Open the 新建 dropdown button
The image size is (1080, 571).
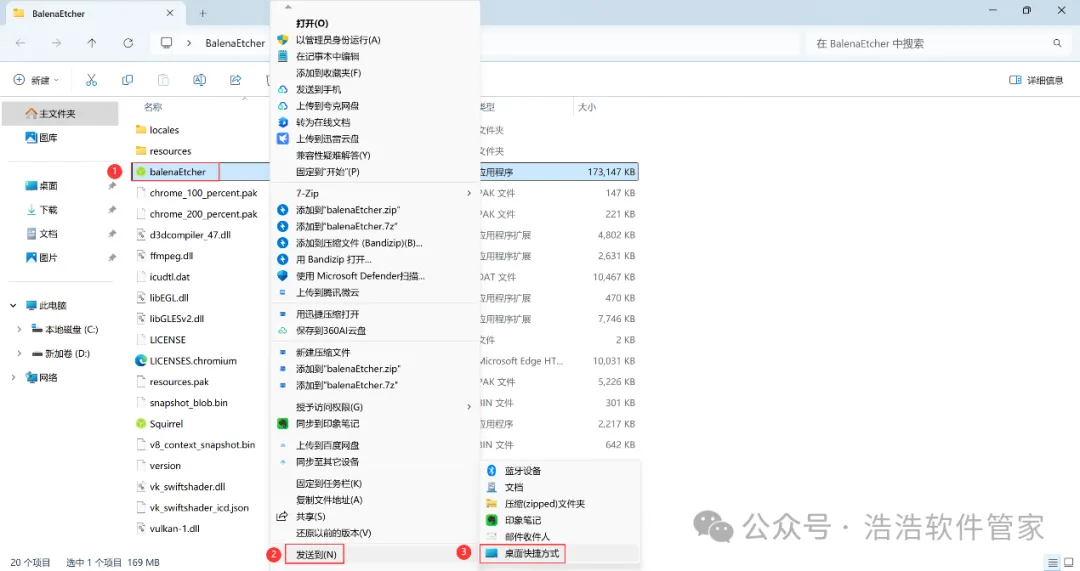pos(36,80)
